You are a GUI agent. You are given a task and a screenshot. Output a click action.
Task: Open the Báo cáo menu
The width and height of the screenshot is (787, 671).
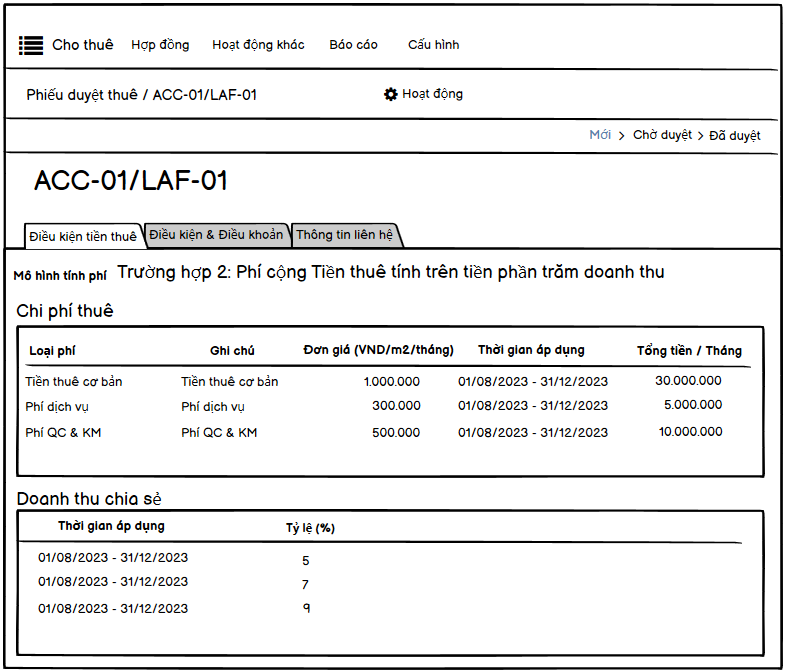pyautogui.click(x=353, y=45)
